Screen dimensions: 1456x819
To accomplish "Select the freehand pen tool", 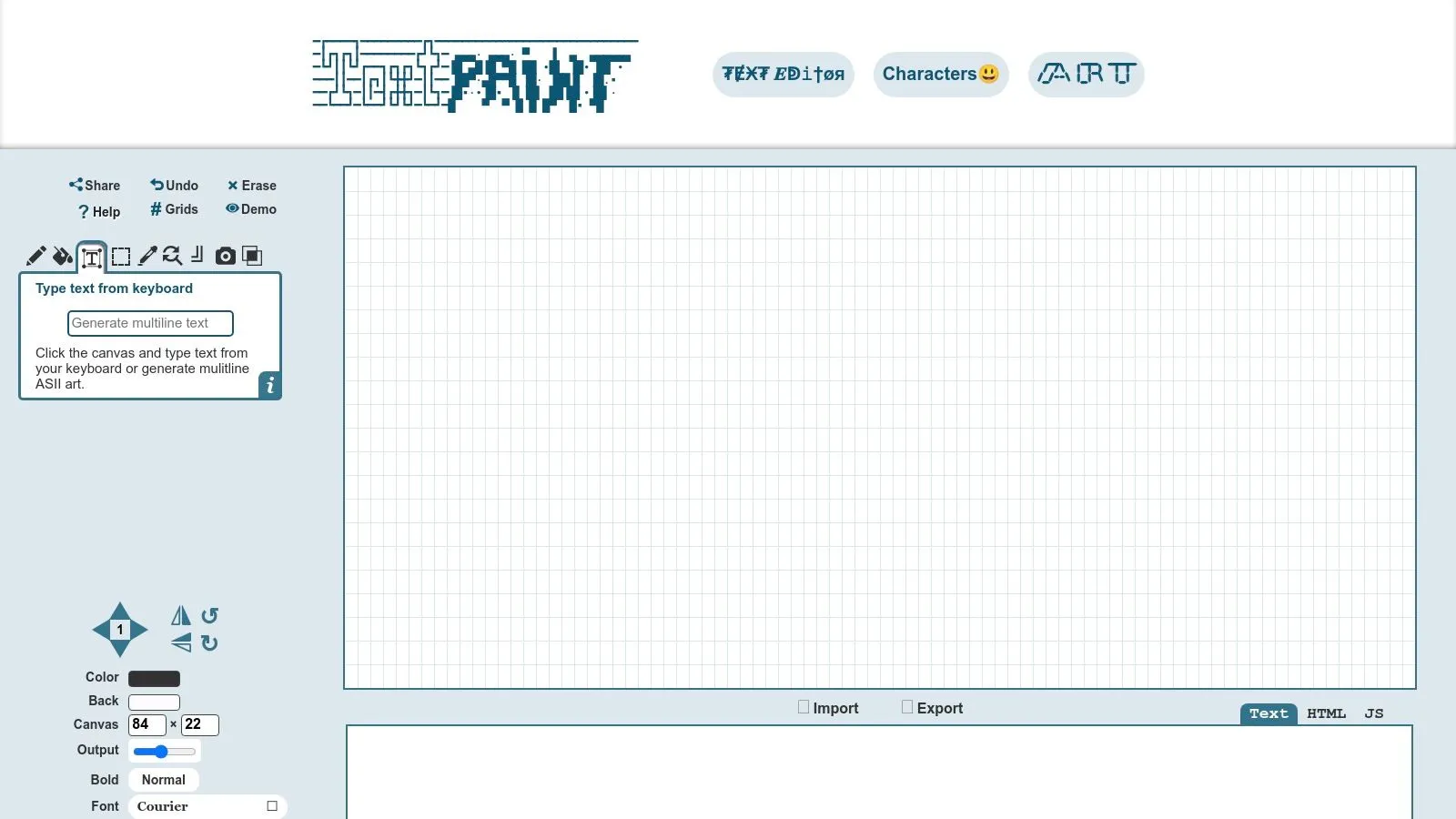I will pos(147,256).
